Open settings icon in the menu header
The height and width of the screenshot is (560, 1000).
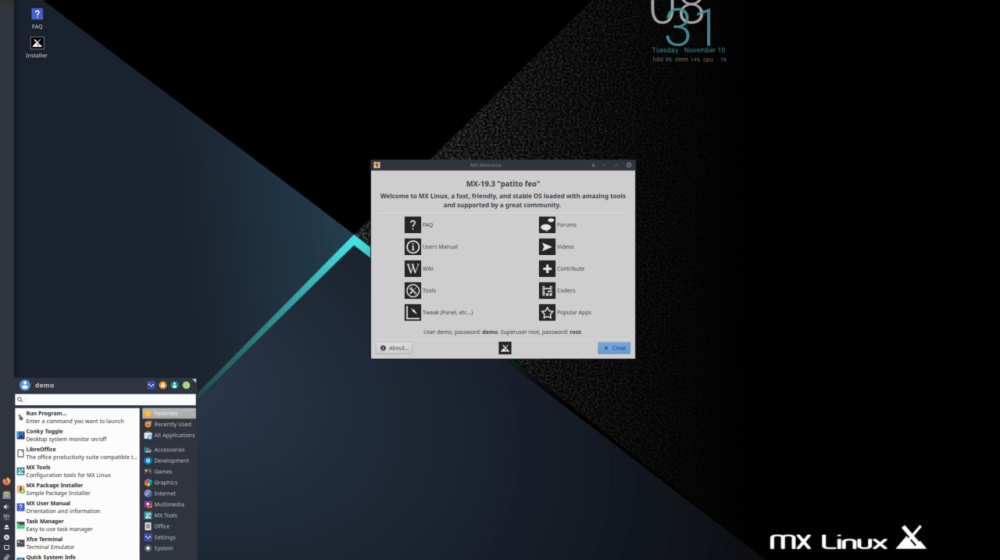[151, 385]
